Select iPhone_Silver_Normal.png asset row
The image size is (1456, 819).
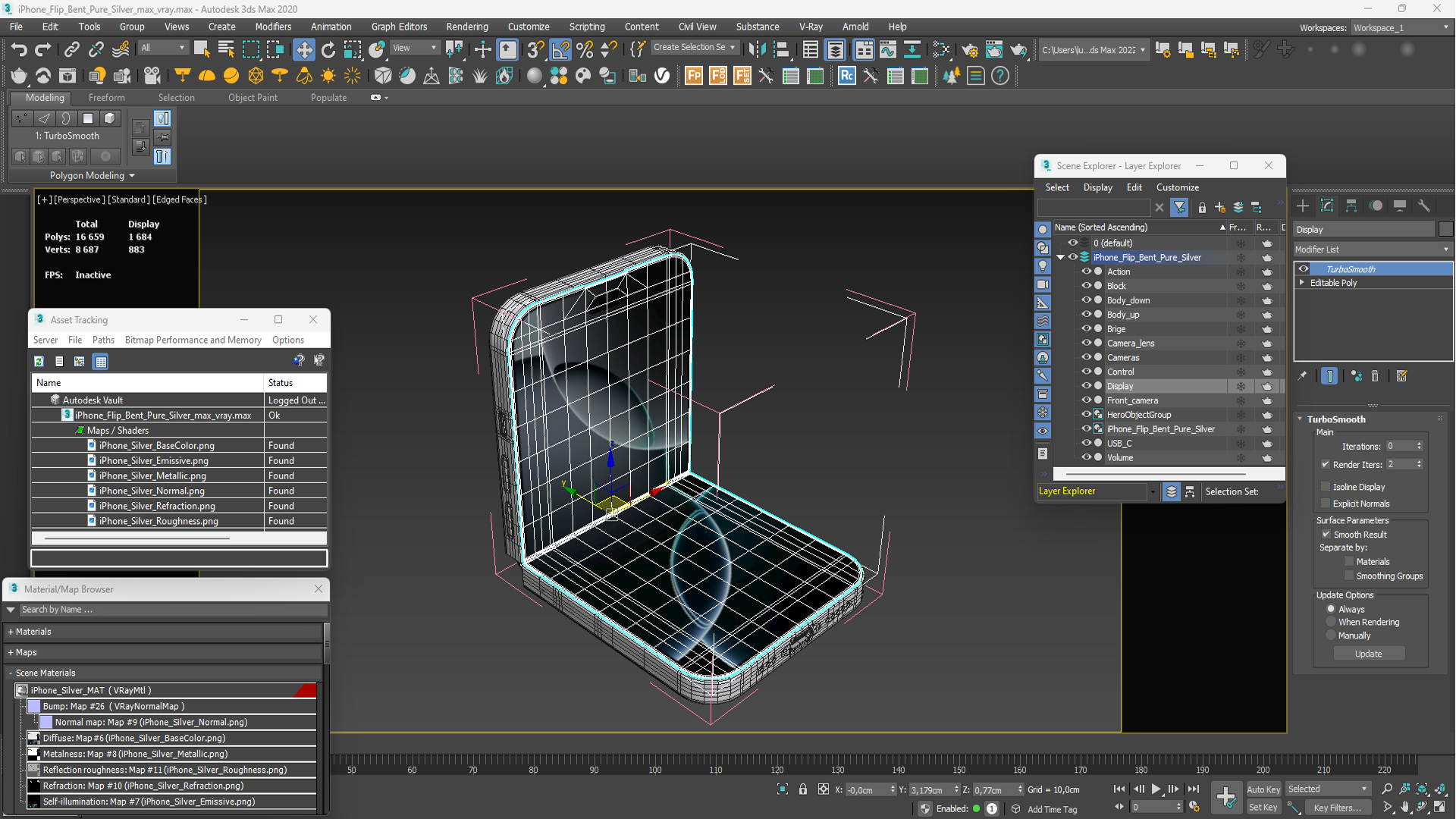pyautogui.click(x=179, y=491)
